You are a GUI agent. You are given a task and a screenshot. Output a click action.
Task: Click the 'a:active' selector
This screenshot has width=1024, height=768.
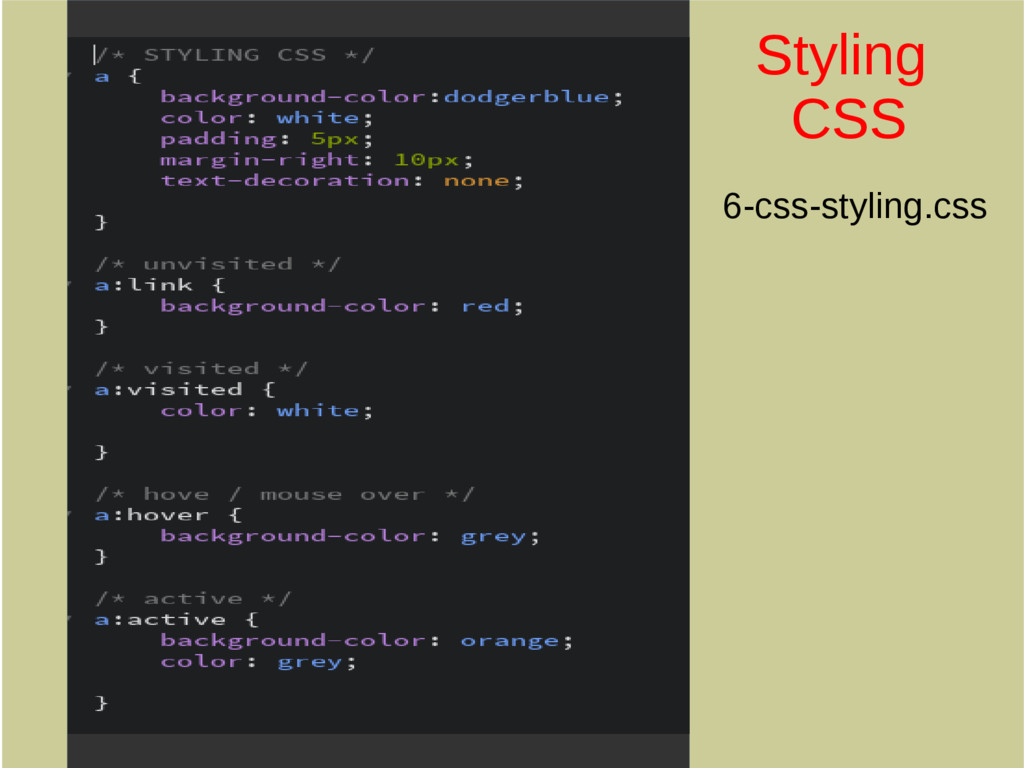[x=161, y=619]
